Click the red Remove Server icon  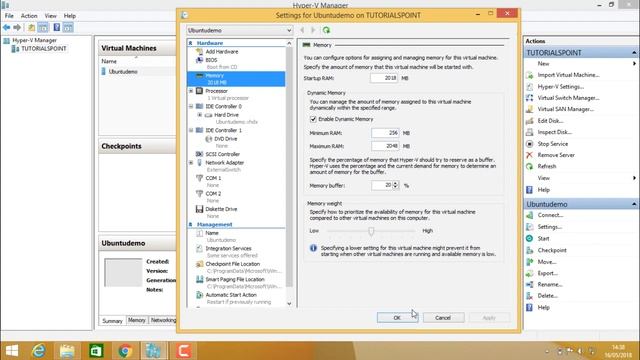(529, 155)
